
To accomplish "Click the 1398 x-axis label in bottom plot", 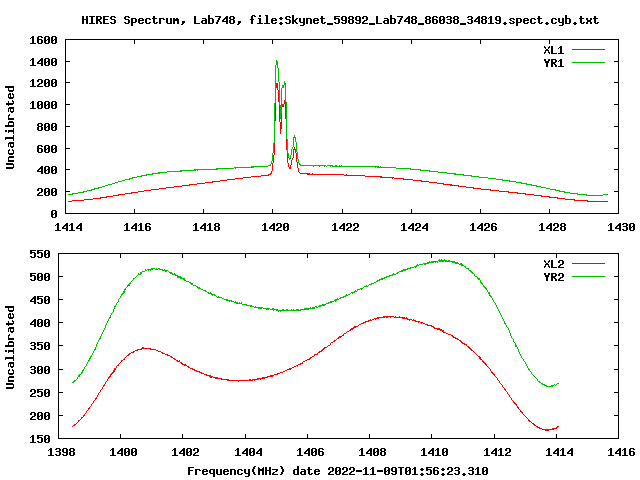I will pyautogui.click(x=61, y=452).
